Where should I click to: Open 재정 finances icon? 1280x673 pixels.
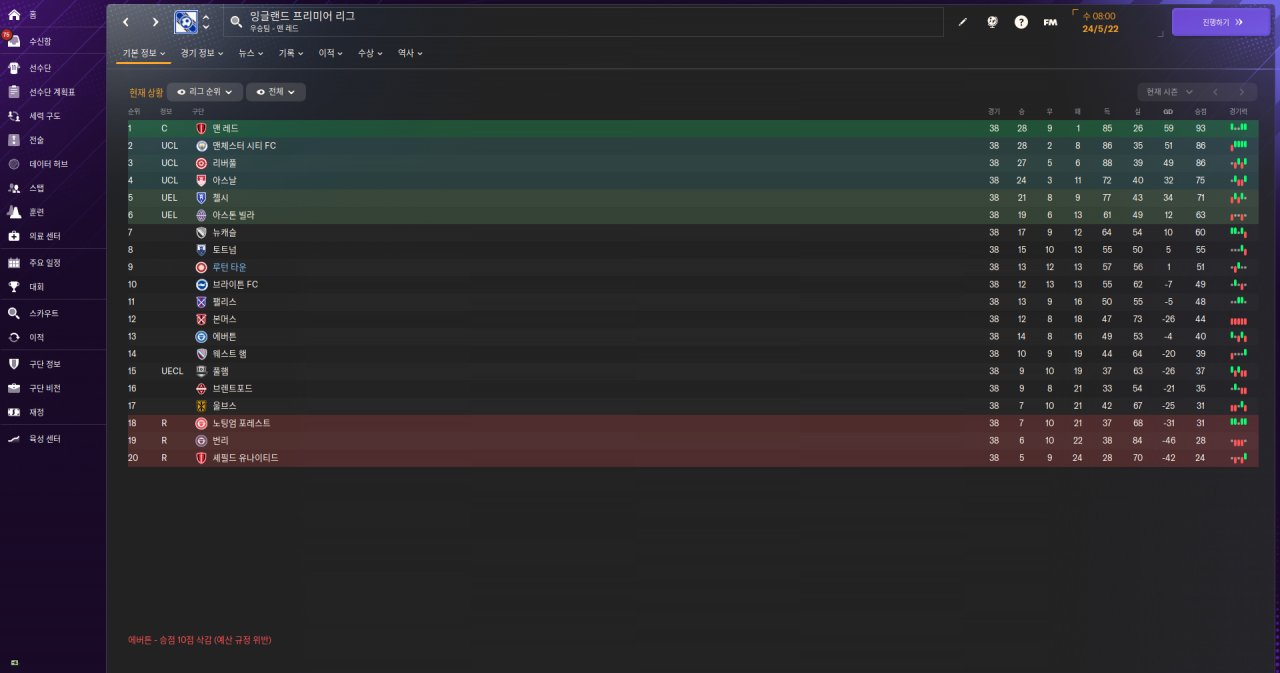[13, 412]
